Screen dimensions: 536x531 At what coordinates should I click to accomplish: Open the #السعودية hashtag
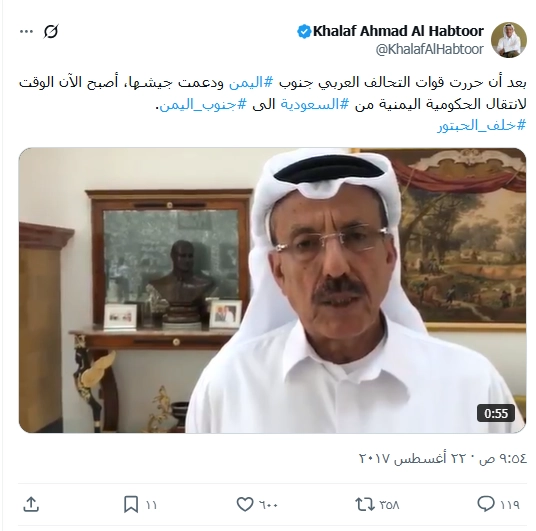click(x=315, y=104)
